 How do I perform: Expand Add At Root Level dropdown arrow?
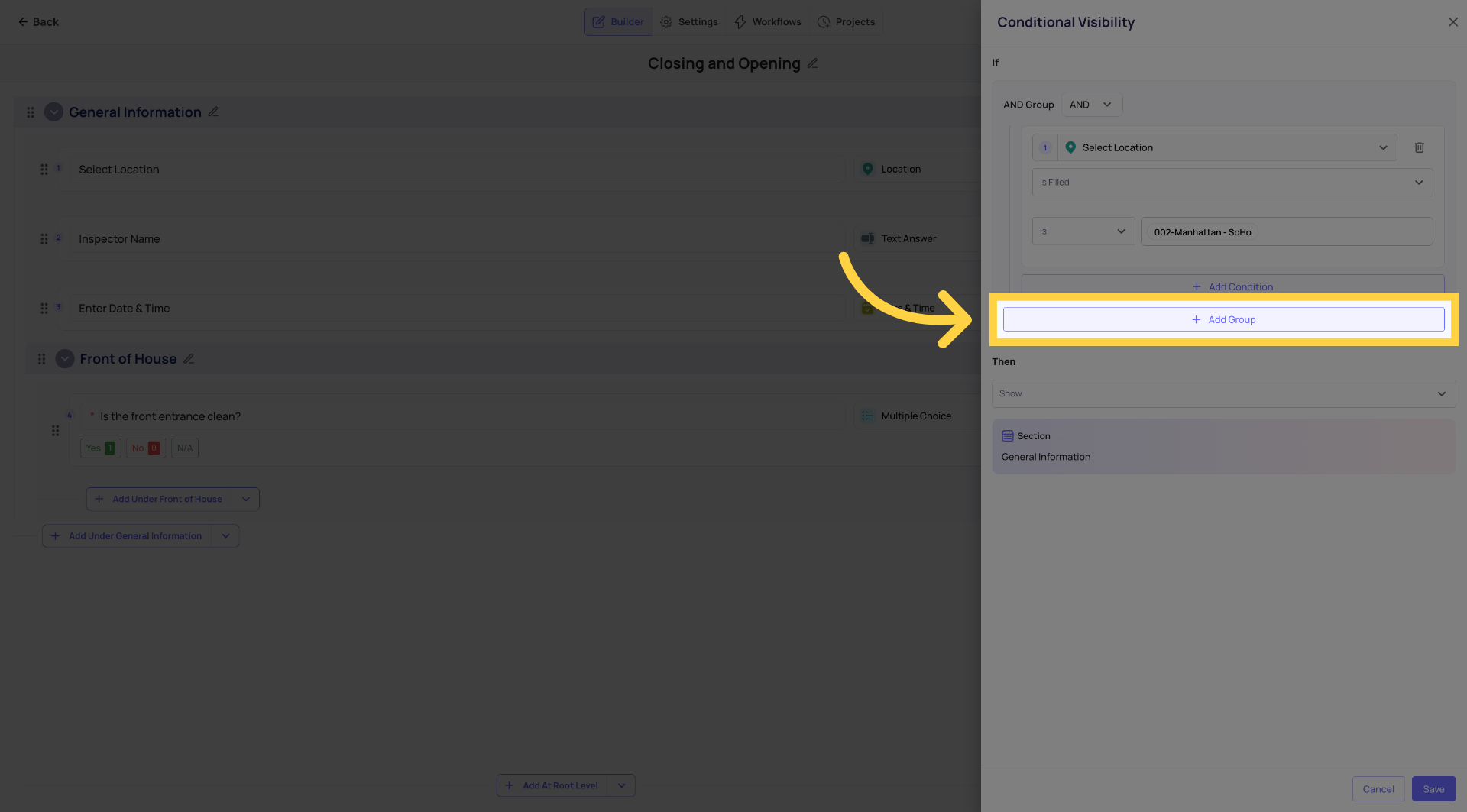[x=622, y=785]
